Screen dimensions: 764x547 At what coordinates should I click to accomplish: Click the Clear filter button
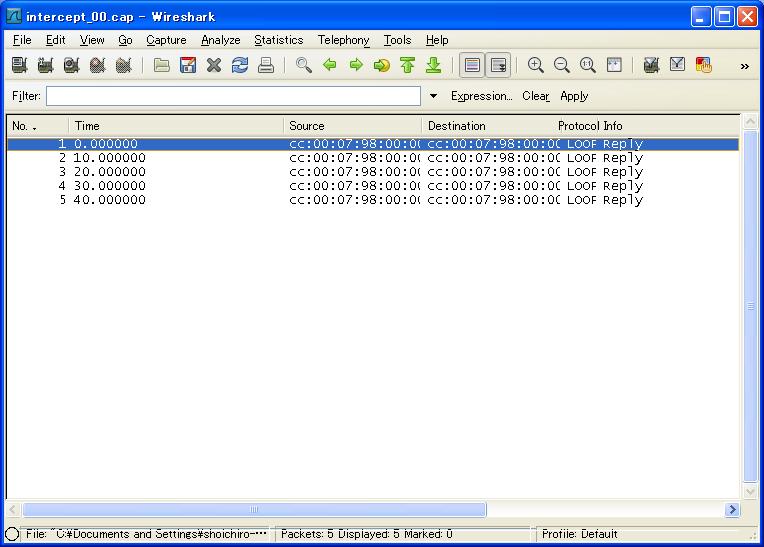[x=535, y=96]
